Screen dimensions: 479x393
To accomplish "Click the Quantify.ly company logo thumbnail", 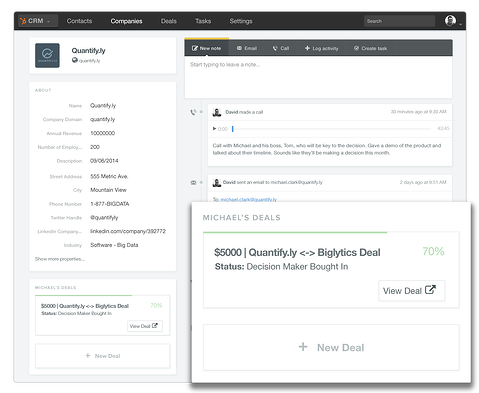I will 47,55.
